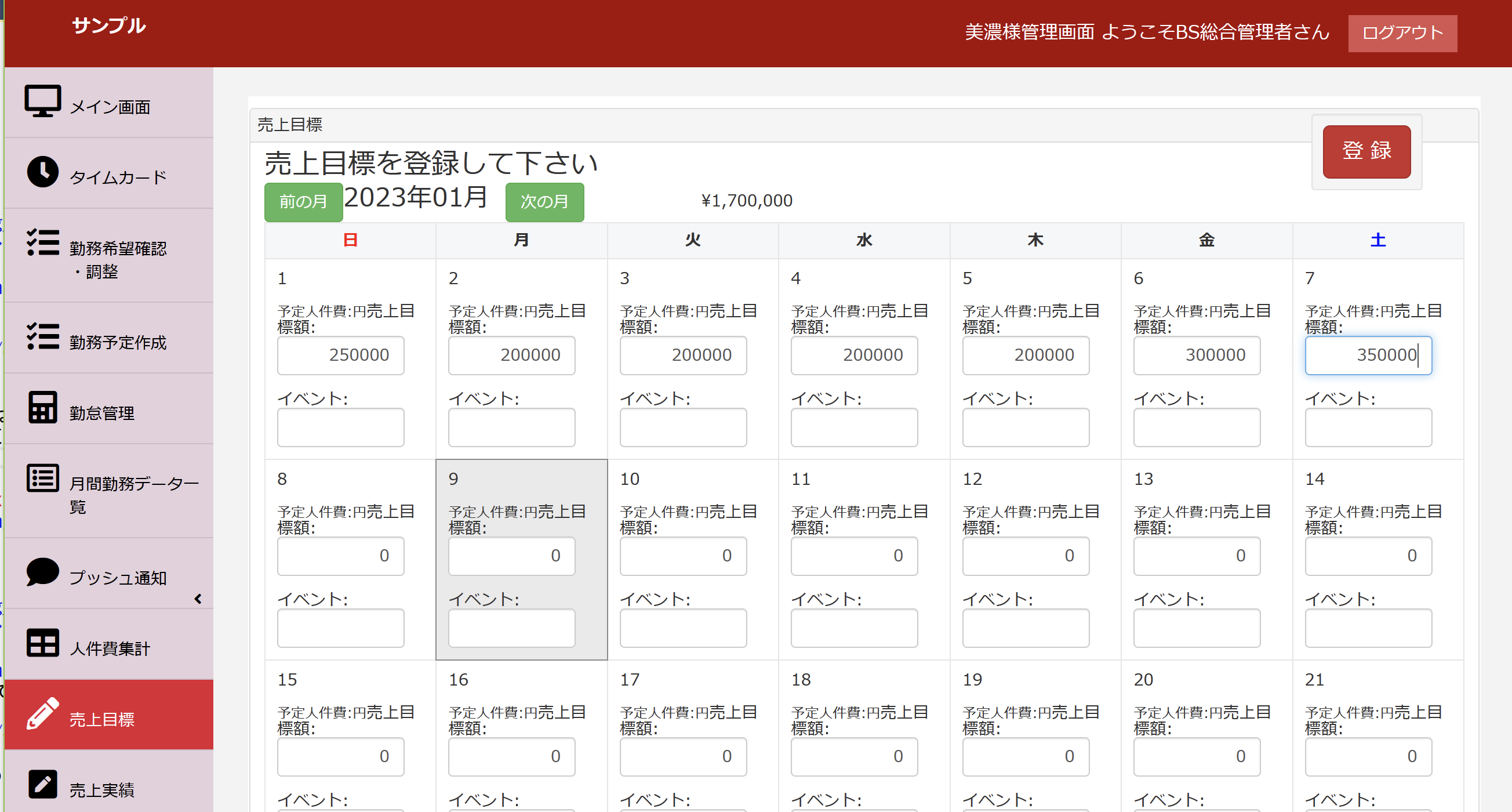Click the 金 Friday column header
This screenshot has width=1512, height=812.
1207,240
